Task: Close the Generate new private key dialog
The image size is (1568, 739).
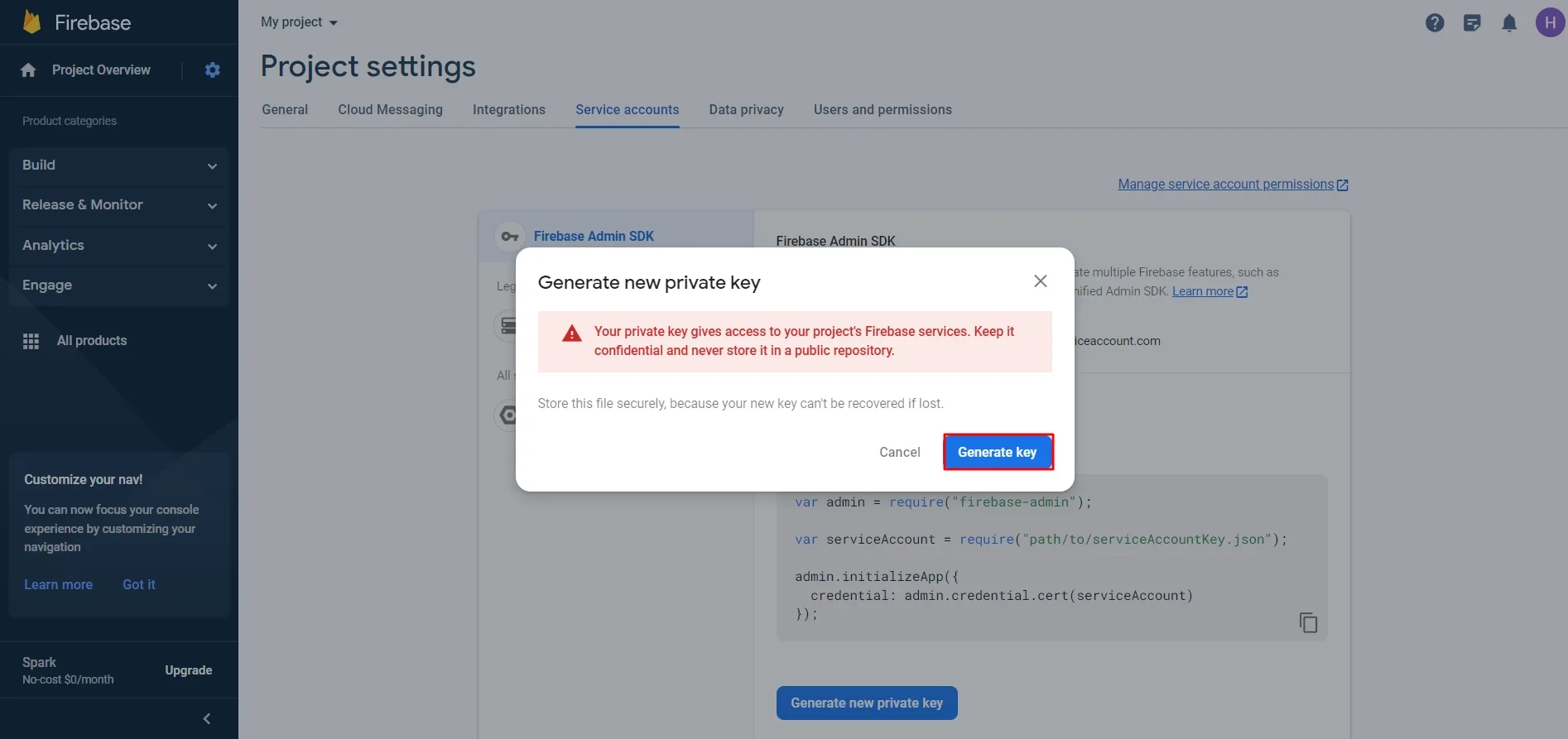Action: pos(1041,281)
